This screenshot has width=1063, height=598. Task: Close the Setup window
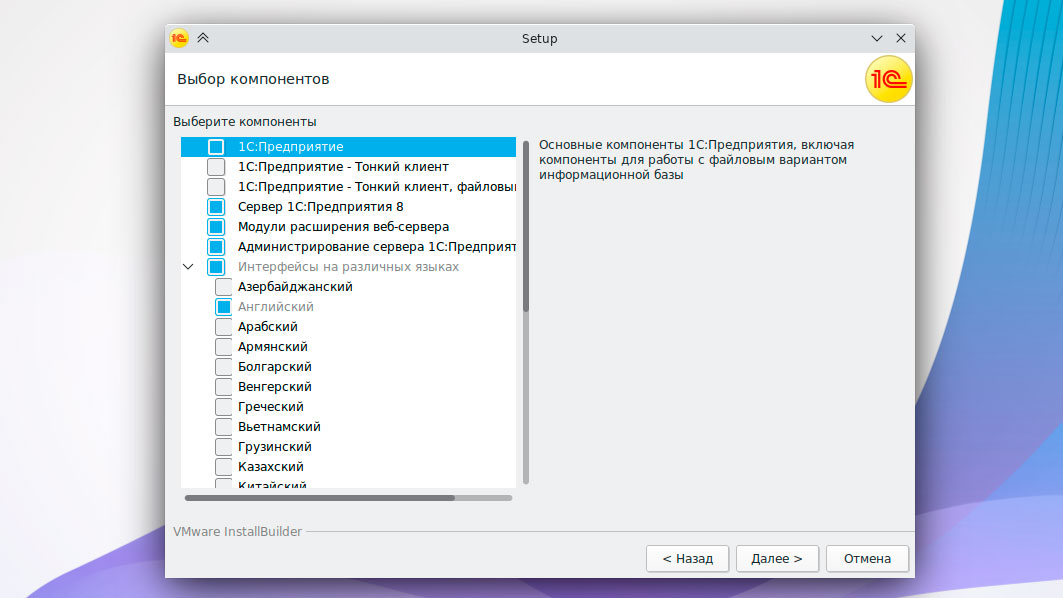click(901, 38)
